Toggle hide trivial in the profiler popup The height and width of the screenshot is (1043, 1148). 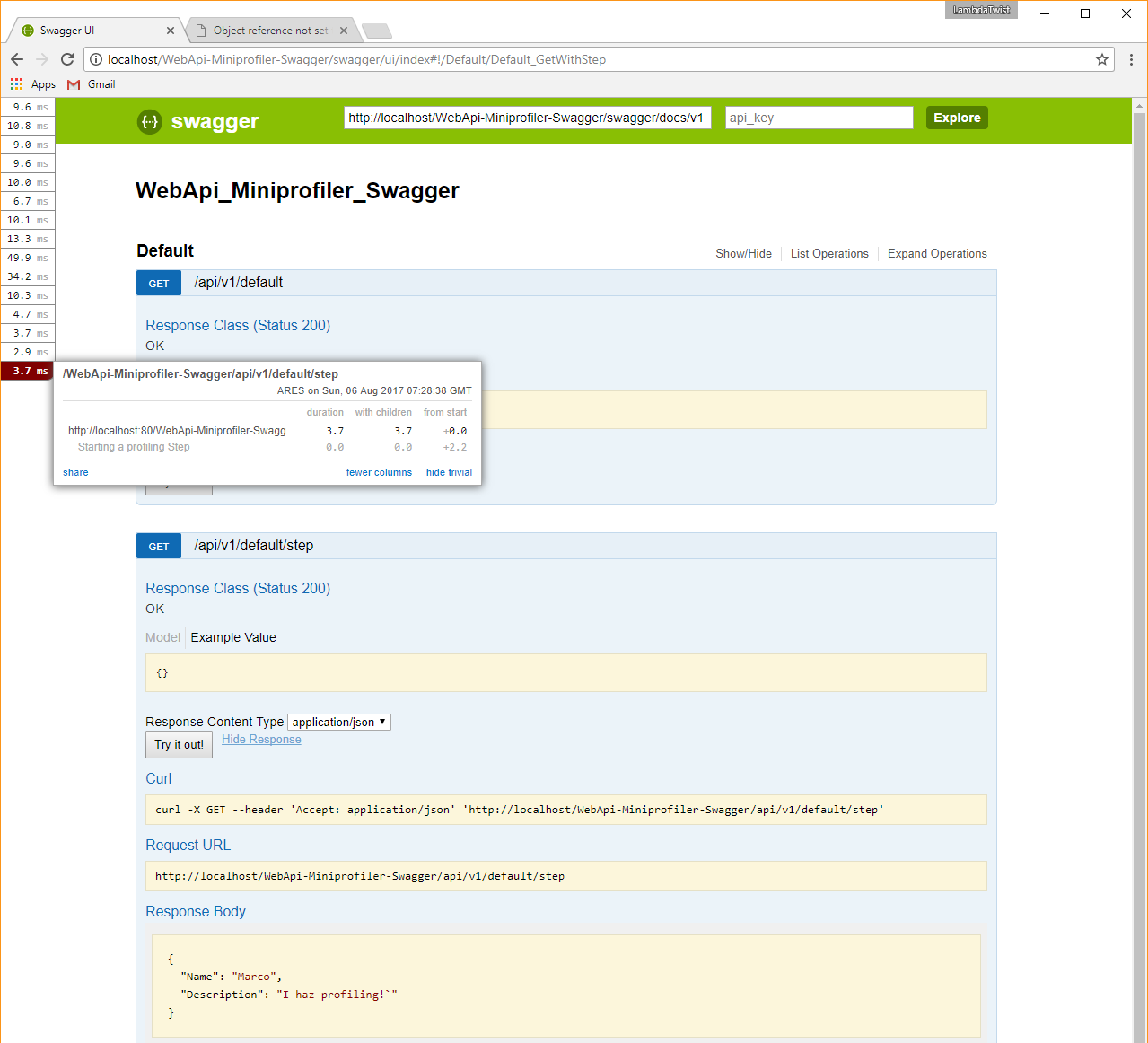449,472
